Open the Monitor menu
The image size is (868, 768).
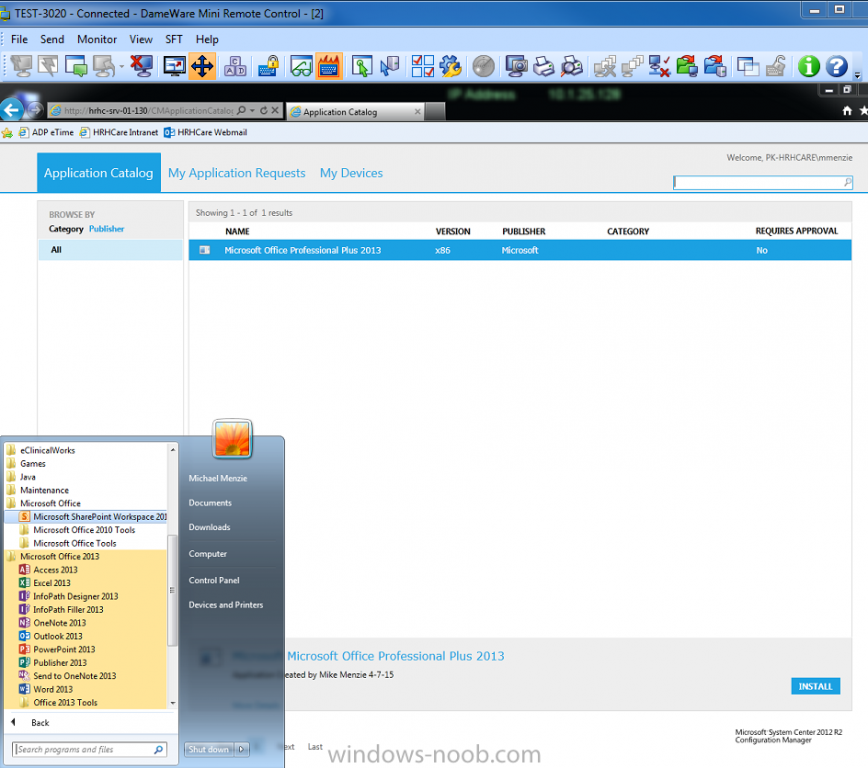pyautogui.click(x=97, y=39)
